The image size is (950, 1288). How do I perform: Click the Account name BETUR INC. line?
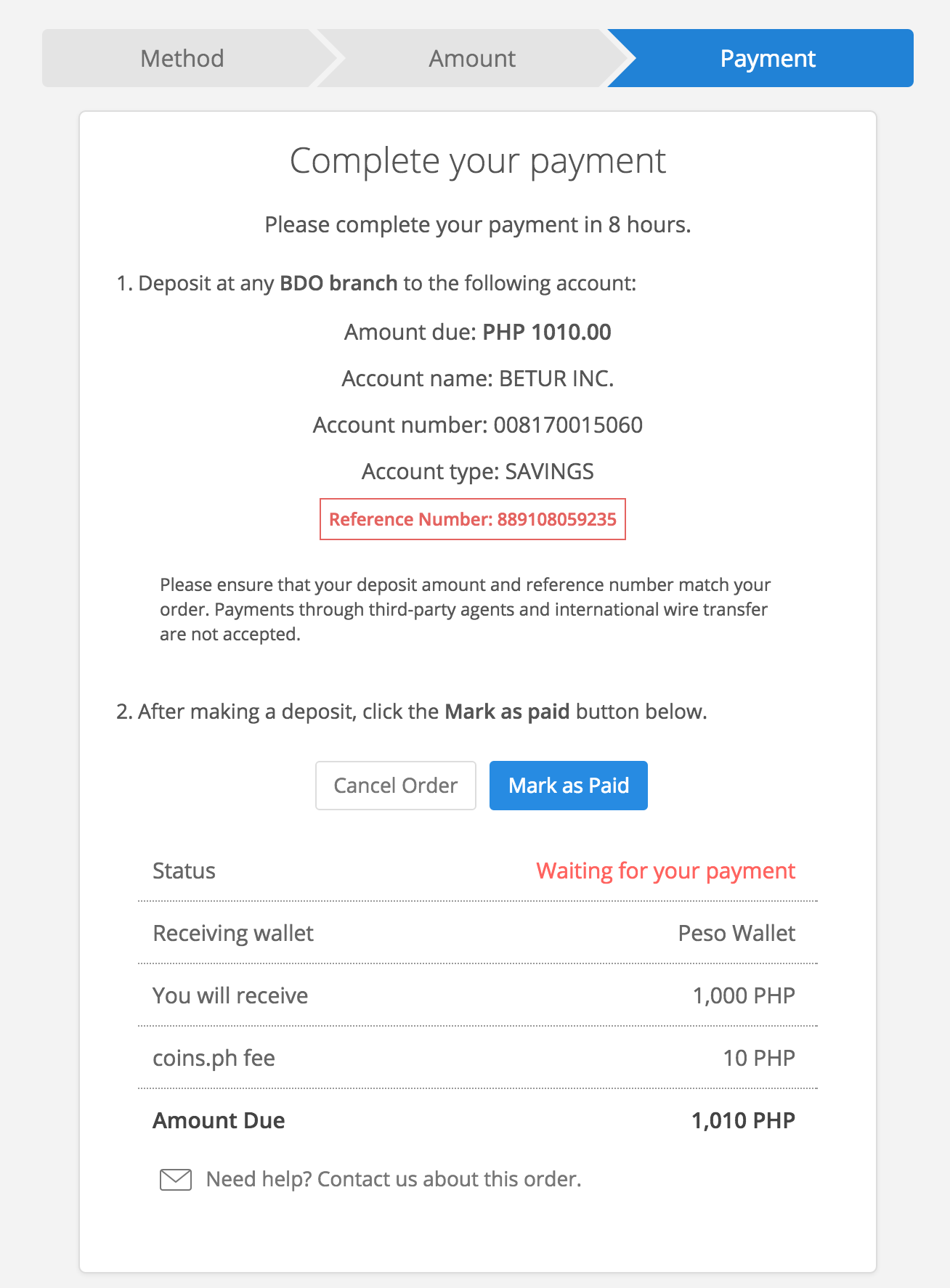[x=478, y=378]
